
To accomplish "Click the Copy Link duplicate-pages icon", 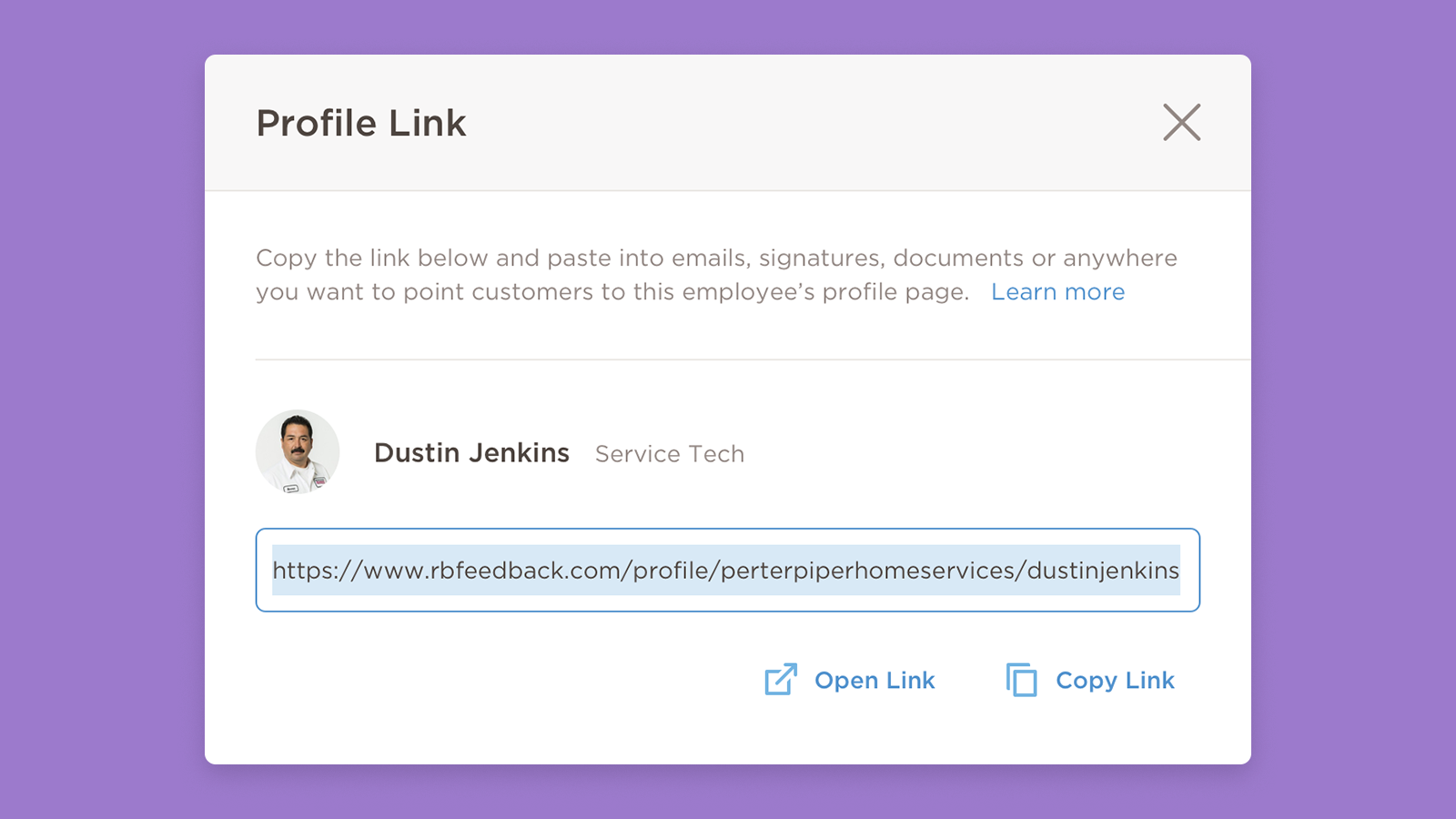I will pos(1023,680).
